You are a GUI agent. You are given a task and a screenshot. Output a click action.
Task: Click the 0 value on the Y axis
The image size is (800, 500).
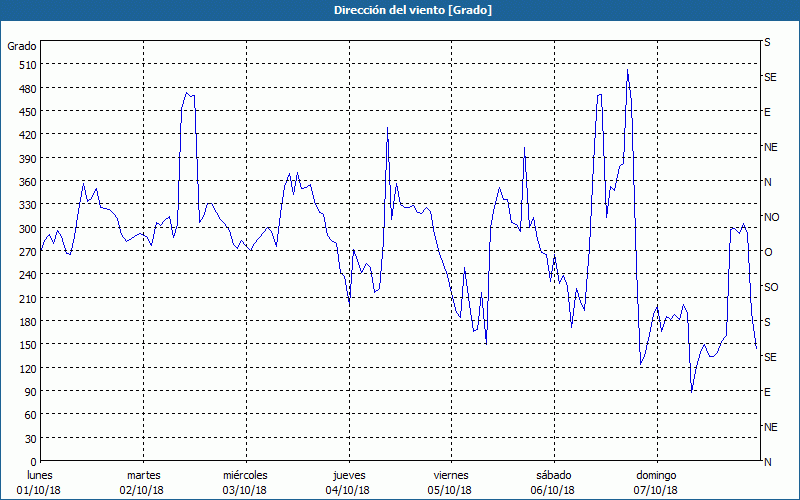pyautogui.click(x=34, y=462)
